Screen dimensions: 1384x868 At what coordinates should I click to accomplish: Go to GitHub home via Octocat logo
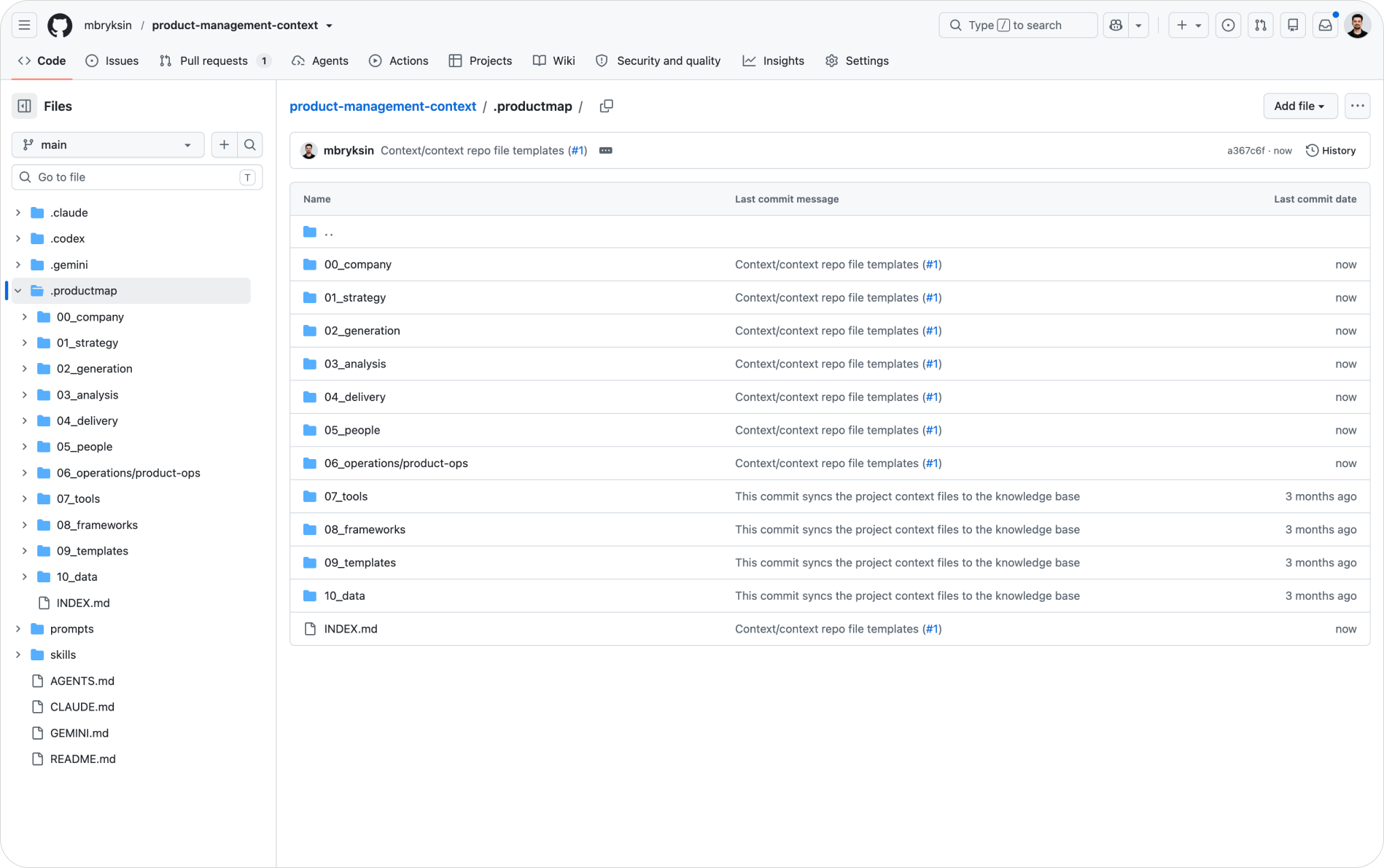point(60,25)
